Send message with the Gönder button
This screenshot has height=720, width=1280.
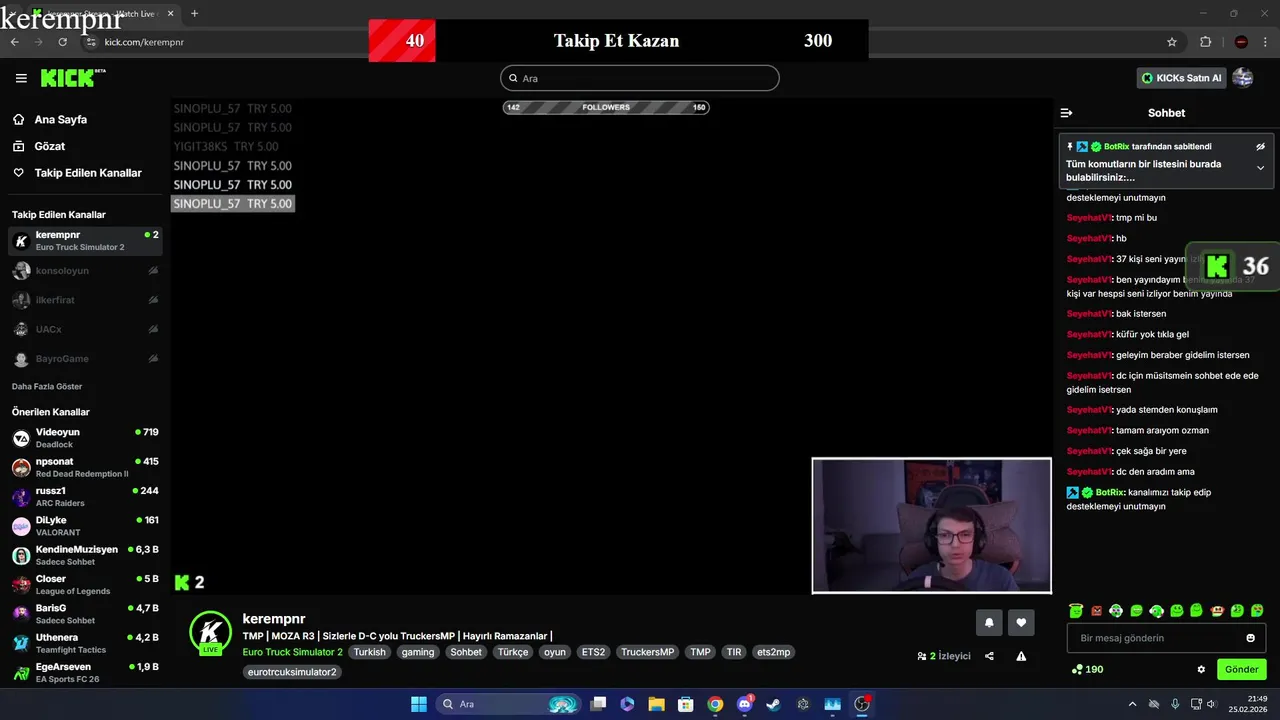(1241, 669)
